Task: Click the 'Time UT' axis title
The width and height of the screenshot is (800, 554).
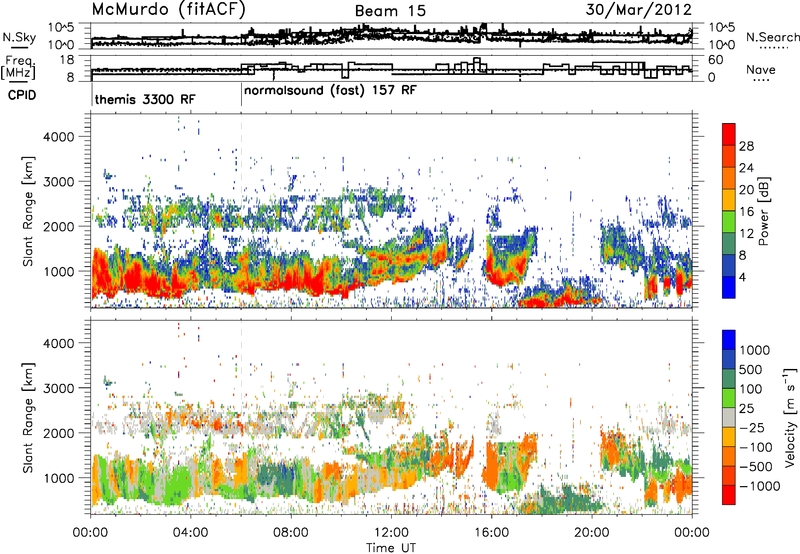Action: tap(391, 547)
